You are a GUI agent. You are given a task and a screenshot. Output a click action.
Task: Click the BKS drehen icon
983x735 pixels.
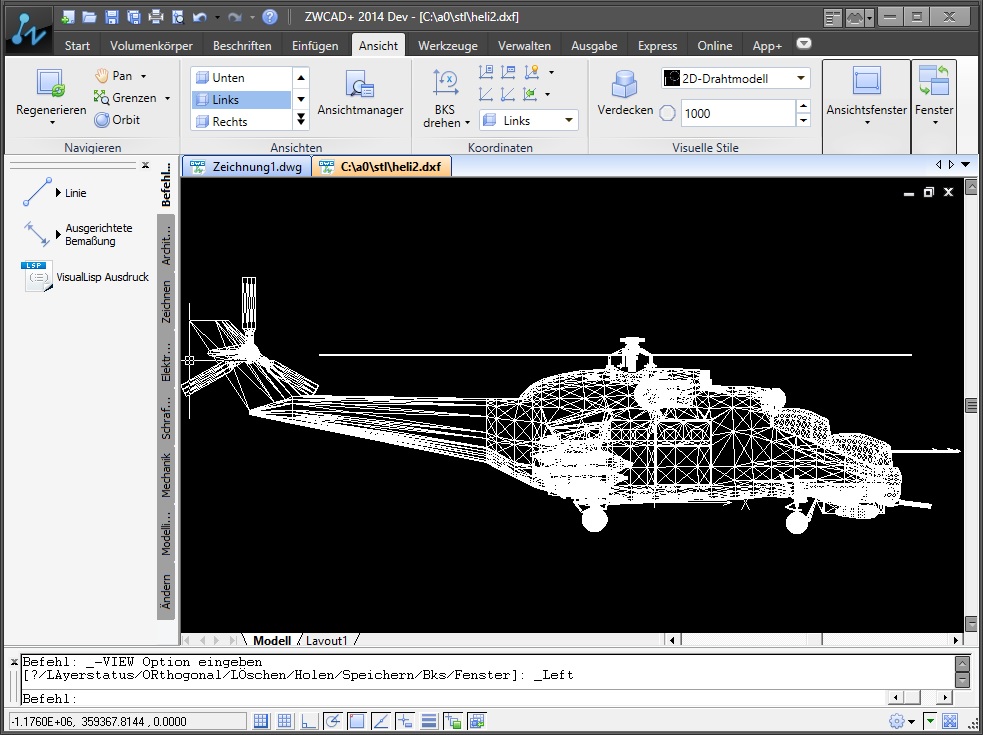click(x=445, y=83)
